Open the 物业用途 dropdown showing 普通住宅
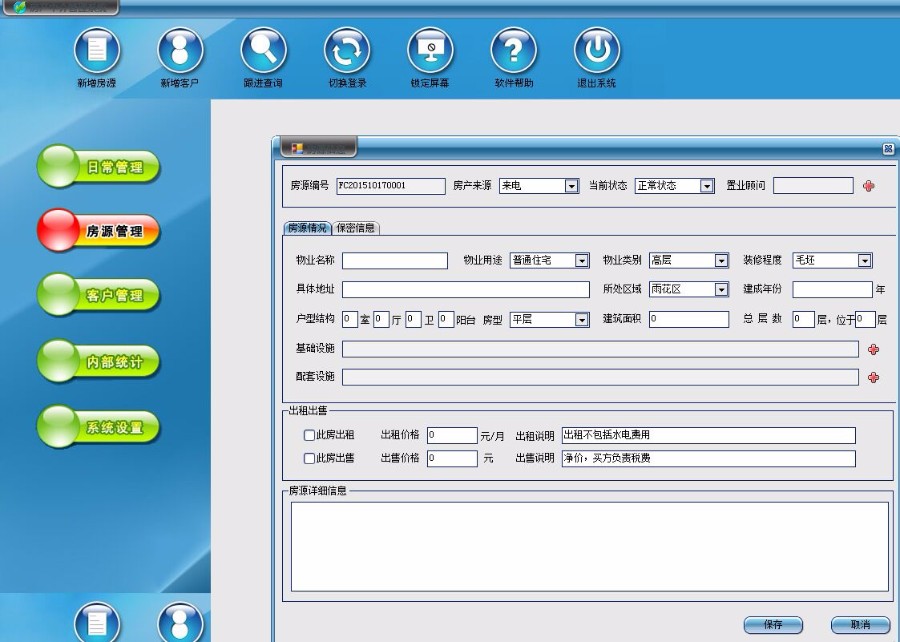 581,261
